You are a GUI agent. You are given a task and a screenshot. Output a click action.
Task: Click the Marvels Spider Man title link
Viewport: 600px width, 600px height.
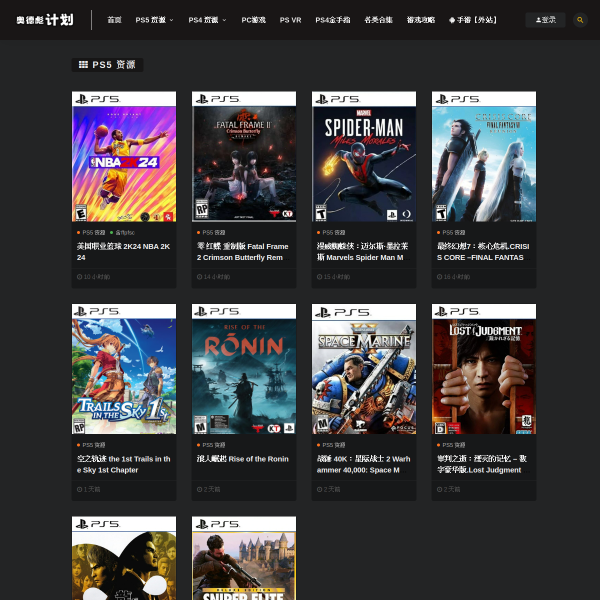click(363, 252)
